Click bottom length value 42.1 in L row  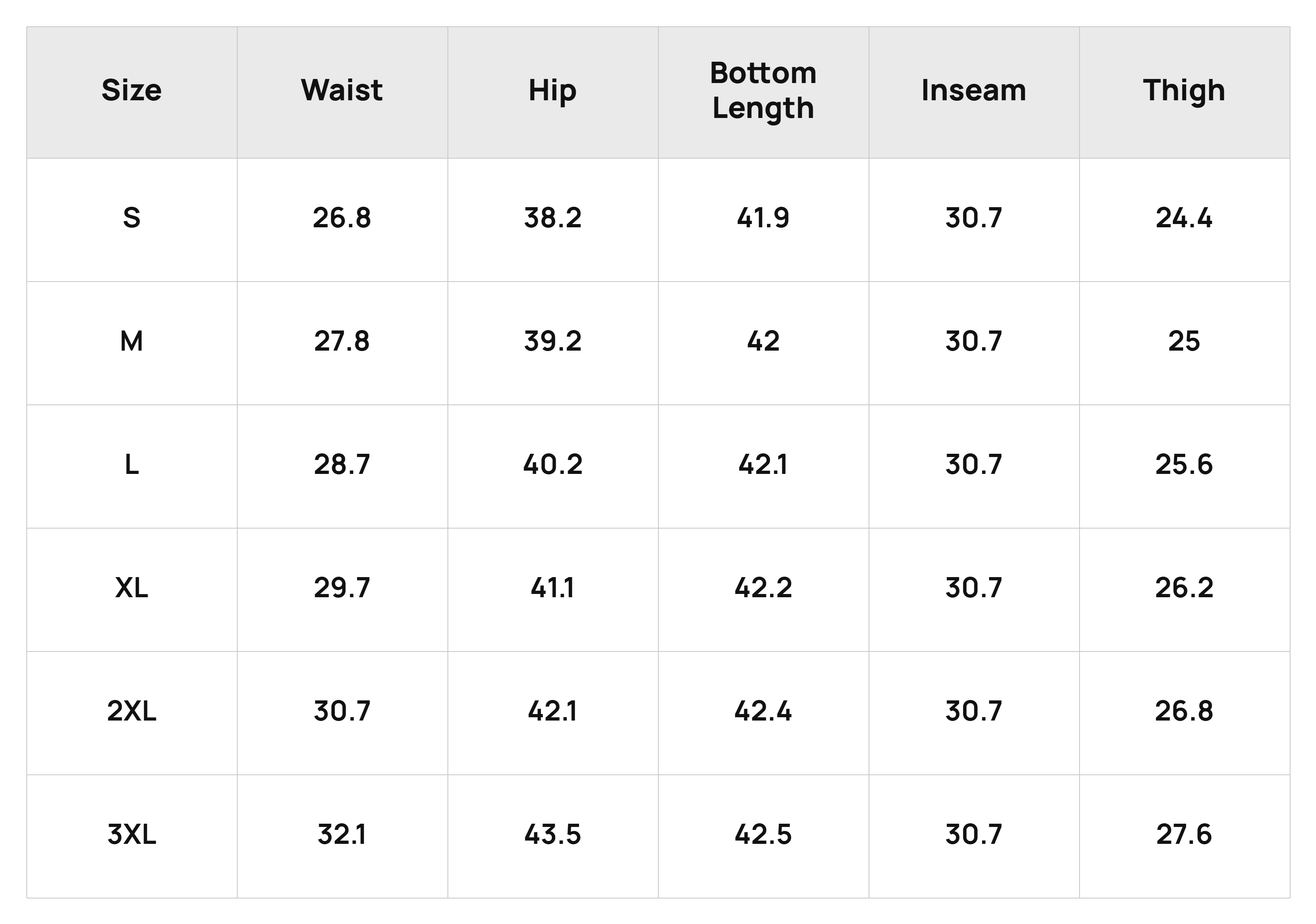[x=763, y=464]
